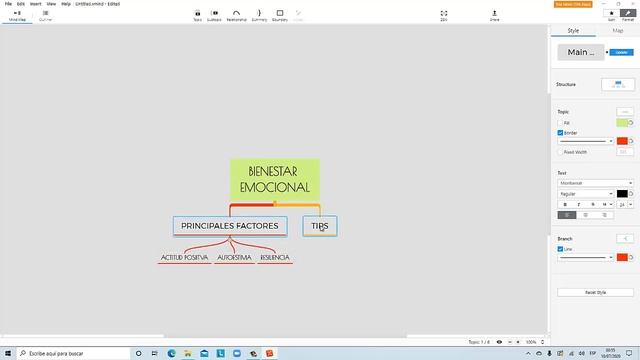The height and width of the screenshot is (360, 640).
Task: Select the RESILIENCIA subtopic
Action: pos(275,258)
